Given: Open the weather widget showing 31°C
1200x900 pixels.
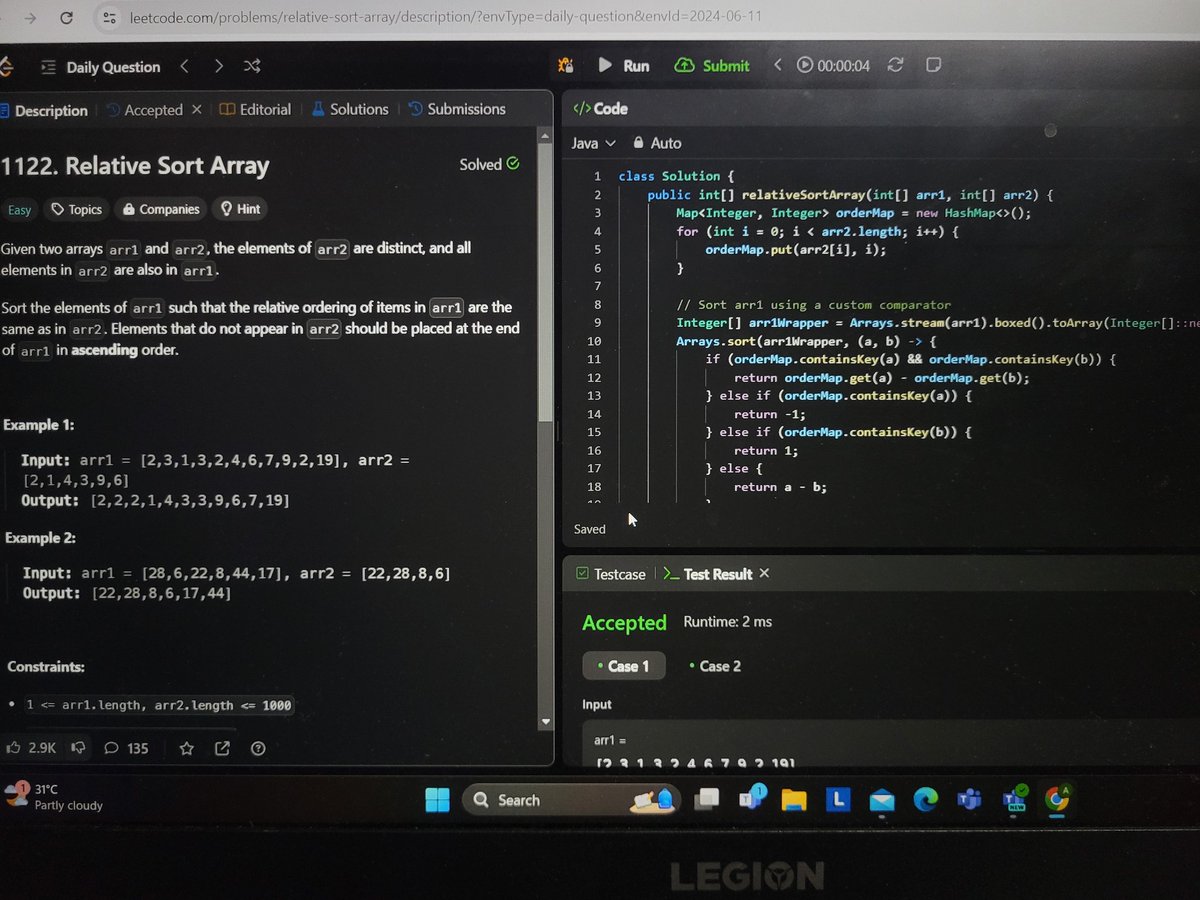Looking at the screenshot, I should tap(55, 797).
